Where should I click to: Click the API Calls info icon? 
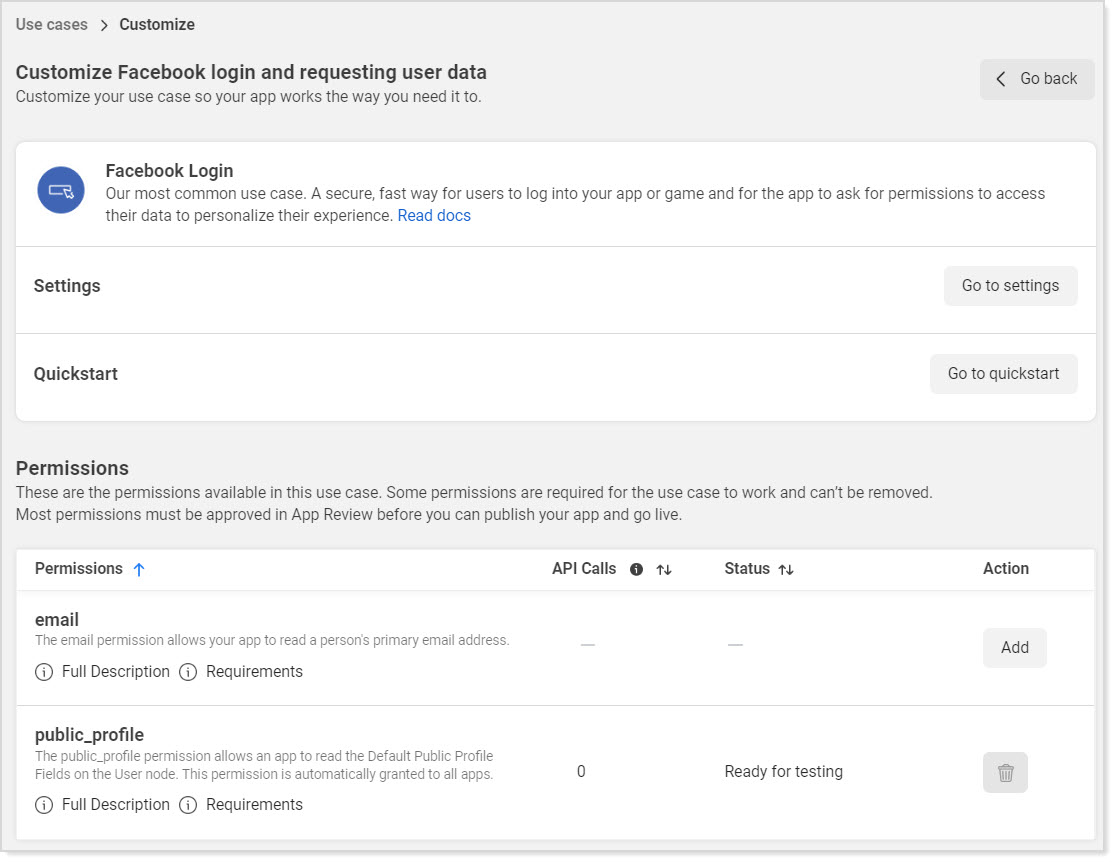pyautogui.click(x=636, y=569)
